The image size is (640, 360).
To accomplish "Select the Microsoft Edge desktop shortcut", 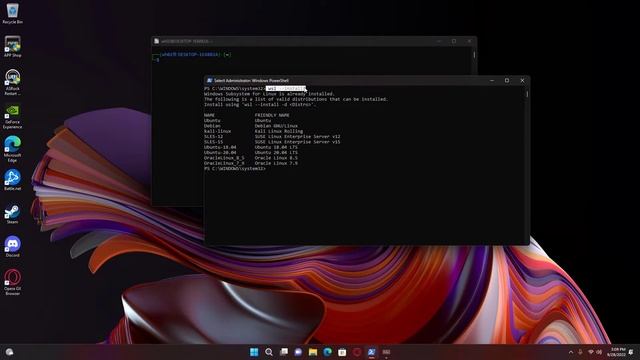I will pos(13,149).
